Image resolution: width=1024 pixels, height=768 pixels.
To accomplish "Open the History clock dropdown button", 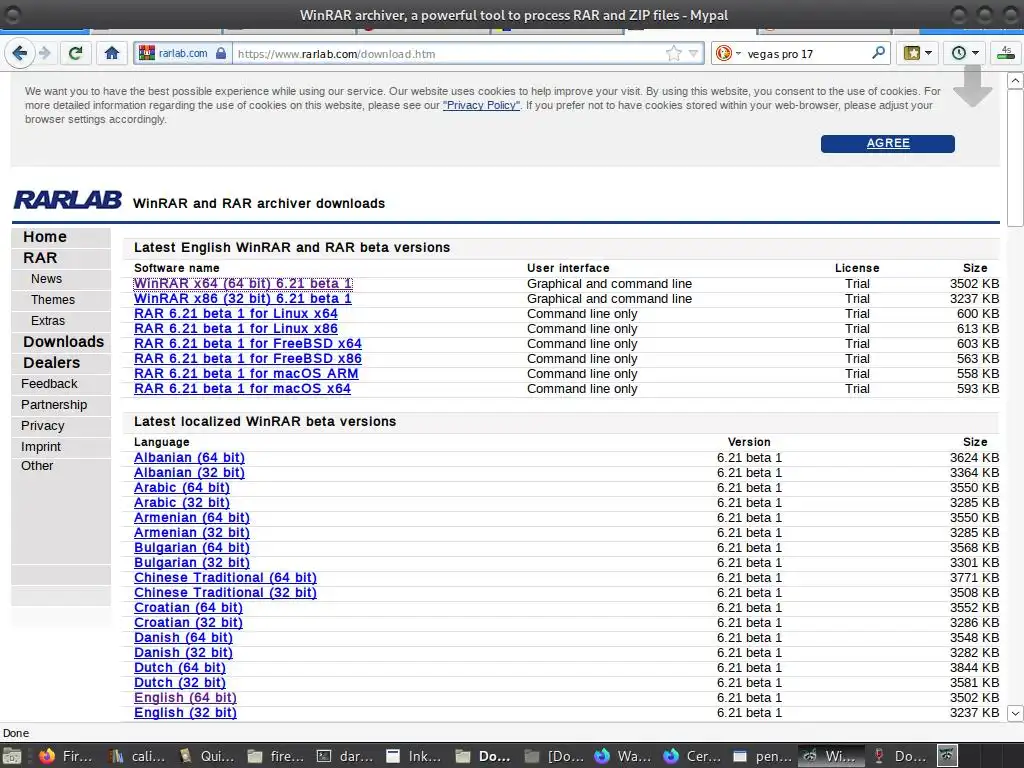I will [965, 53].
